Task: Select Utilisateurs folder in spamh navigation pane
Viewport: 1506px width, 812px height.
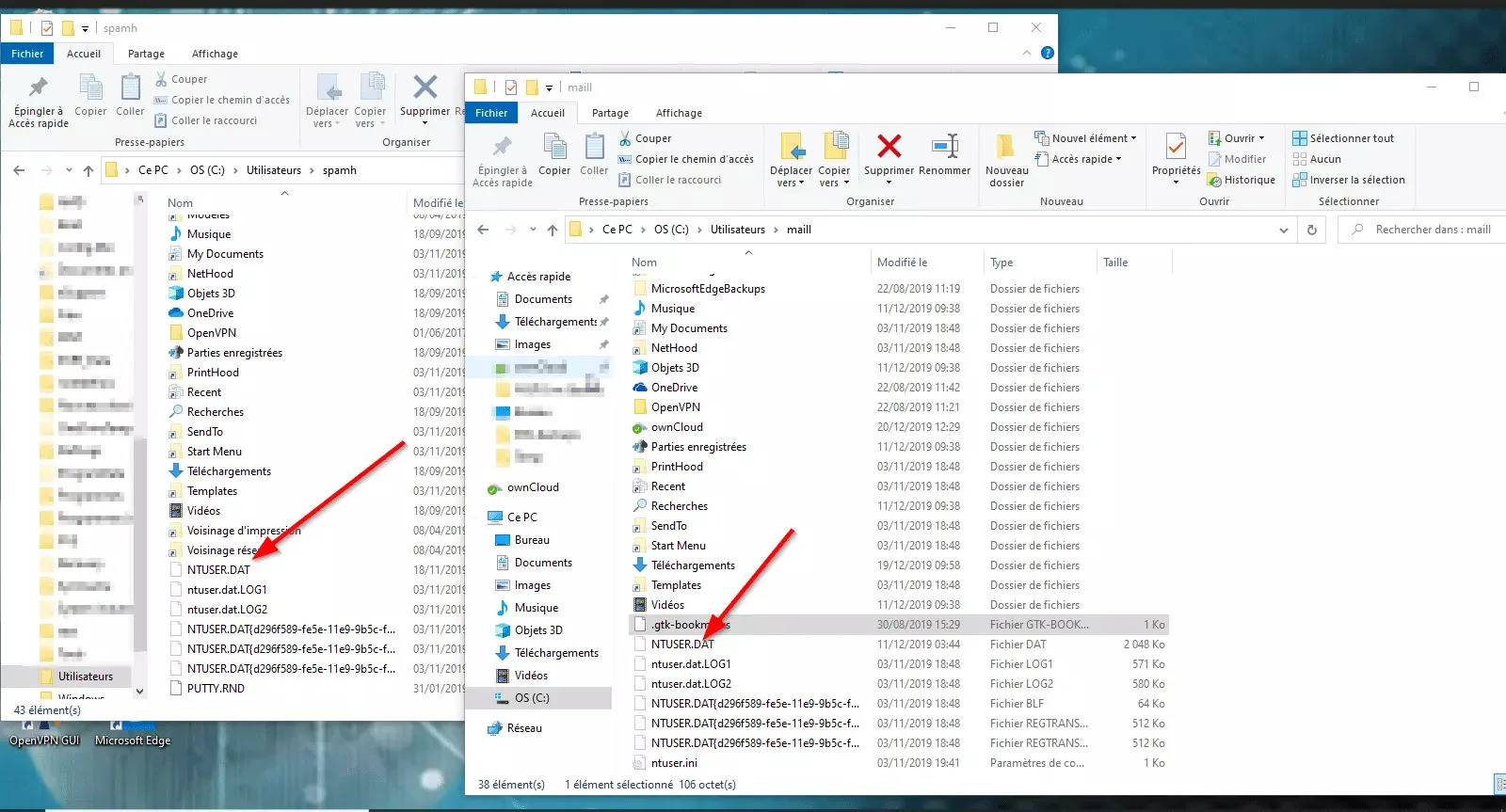Action: tap(86, 677)
